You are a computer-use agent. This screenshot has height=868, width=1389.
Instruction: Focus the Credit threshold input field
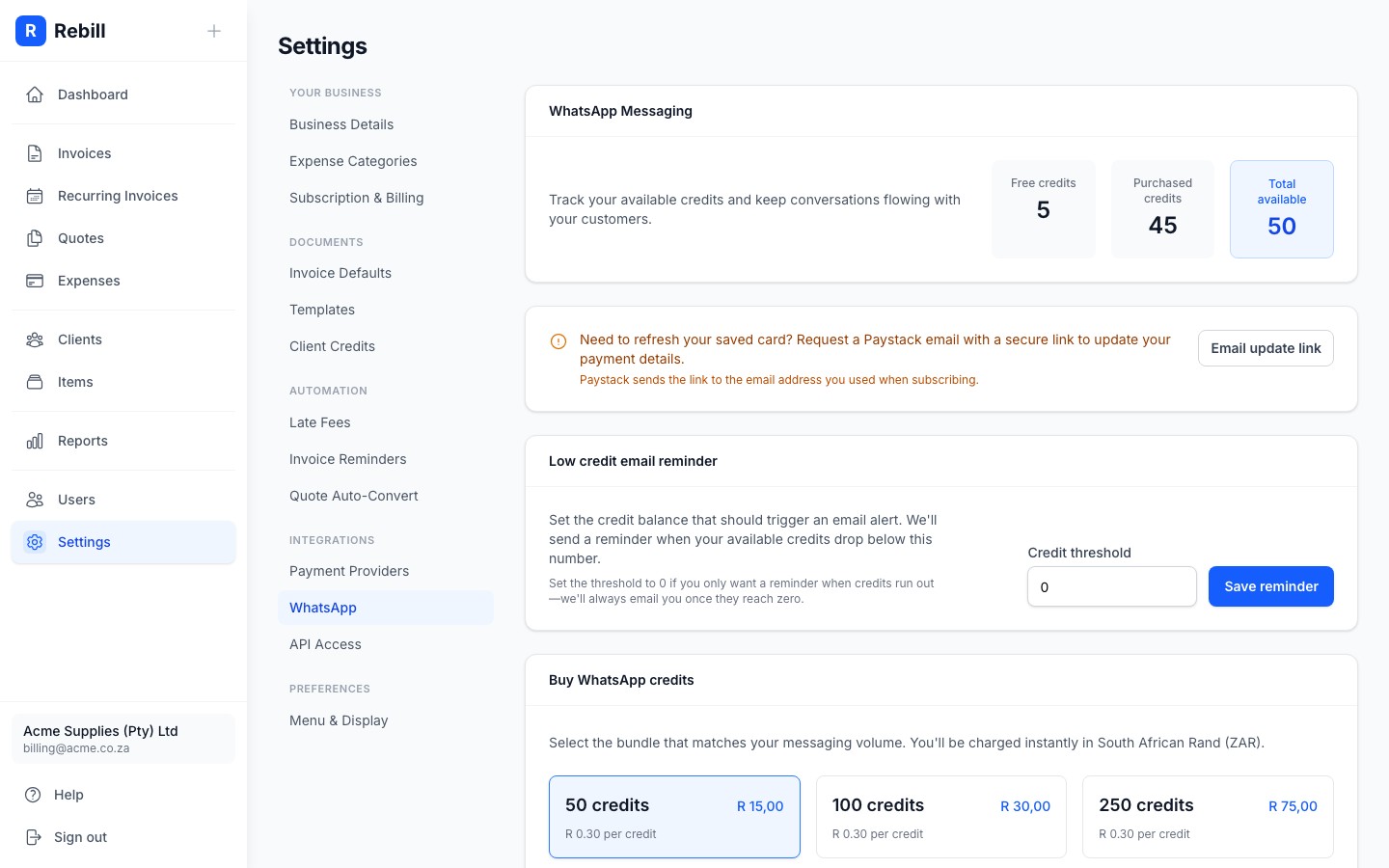coord(1111,586)
